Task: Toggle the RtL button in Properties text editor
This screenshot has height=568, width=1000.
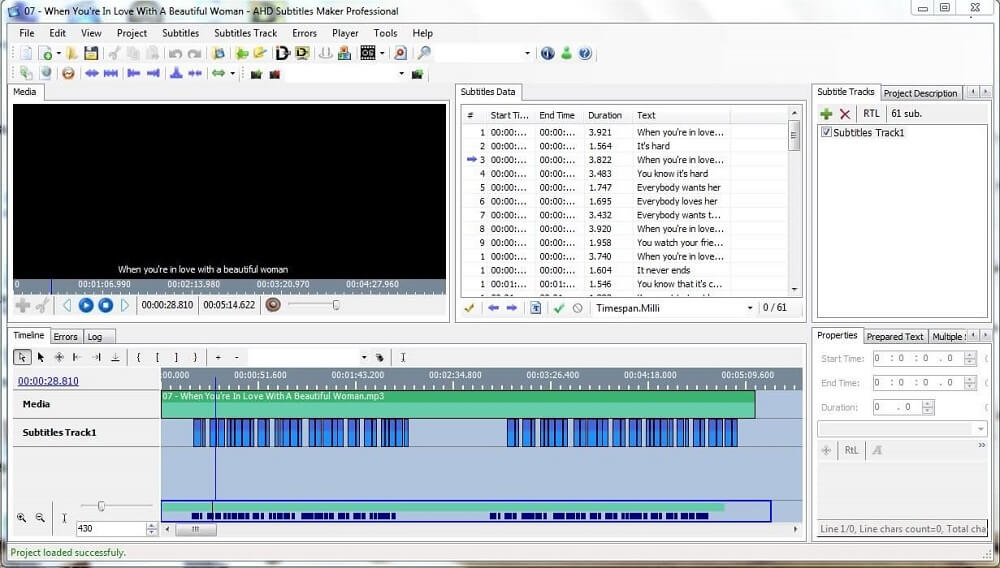Action: coord(851,450)
